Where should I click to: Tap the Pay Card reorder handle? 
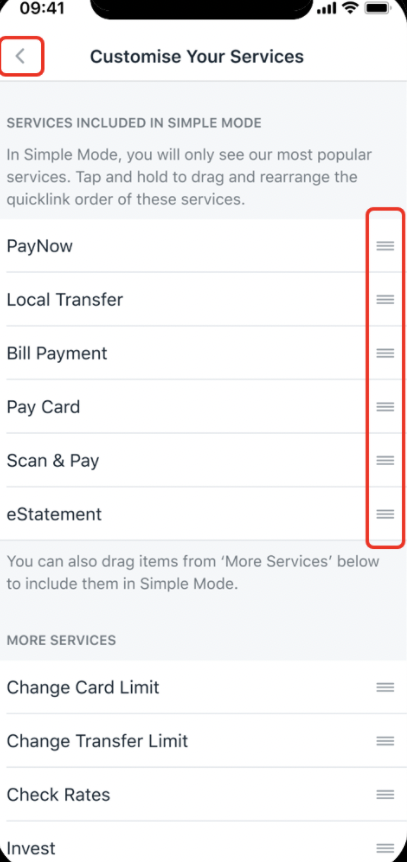pos(385,407)
